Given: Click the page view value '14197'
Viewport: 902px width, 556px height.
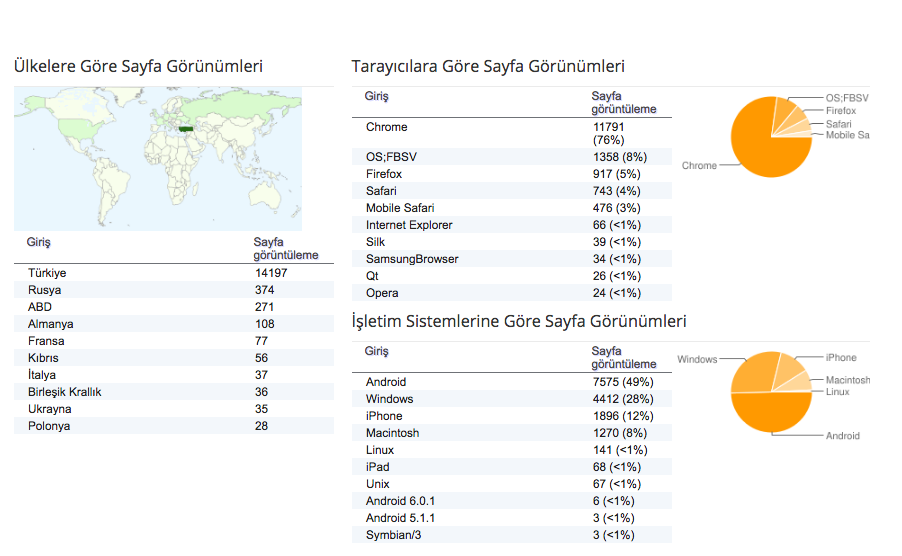Looking at the screenshot, I should [x=271, y=273].
